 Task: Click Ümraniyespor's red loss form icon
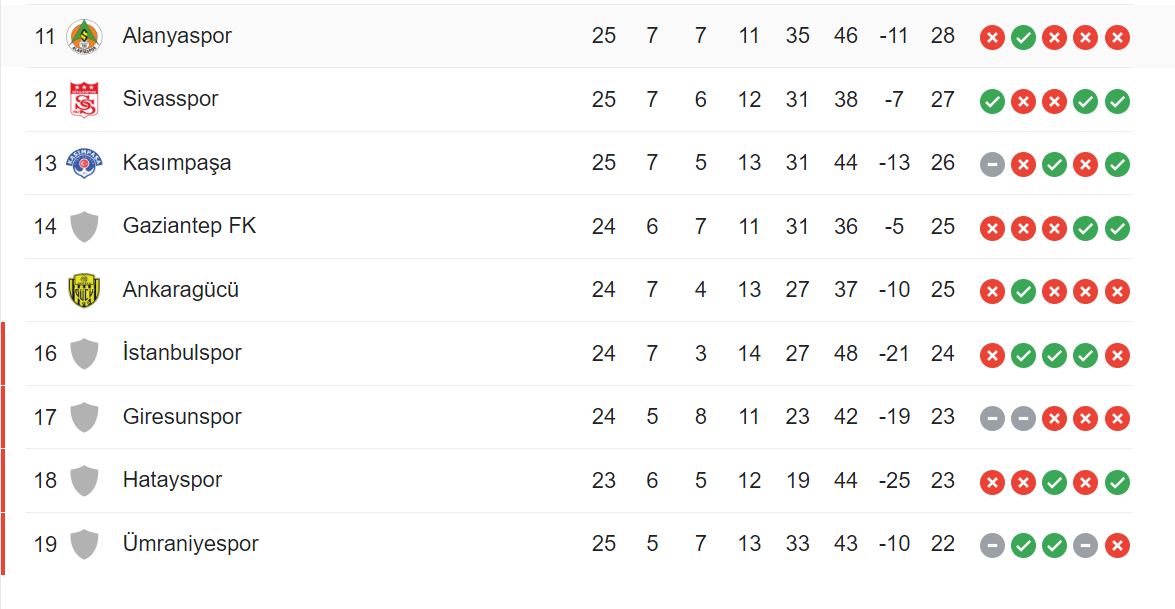click(1118, 546)
